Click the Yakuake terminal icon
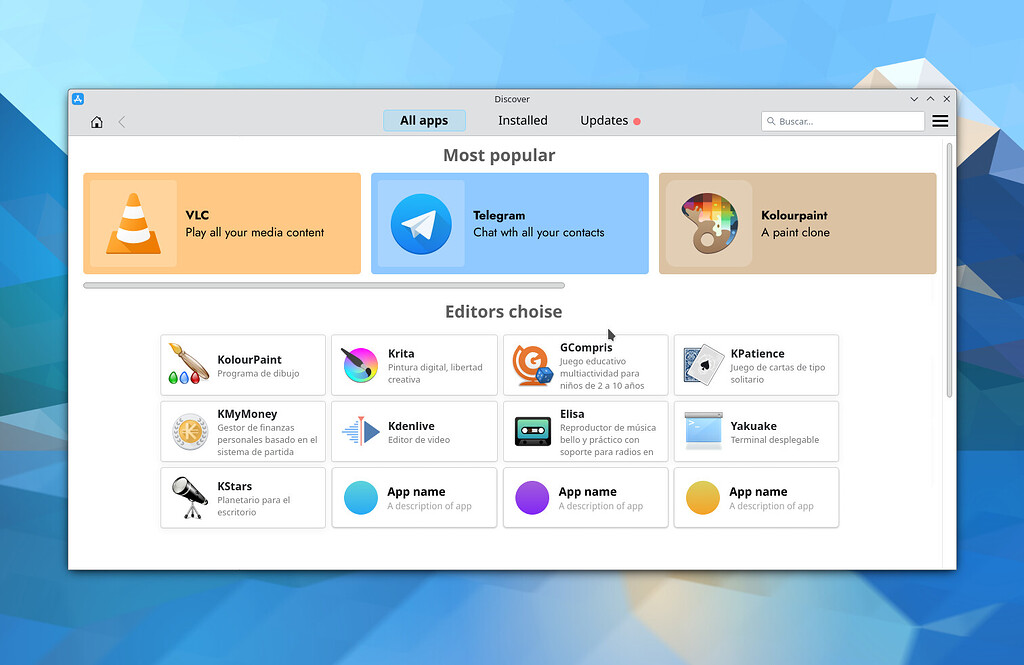 point(703,431)
